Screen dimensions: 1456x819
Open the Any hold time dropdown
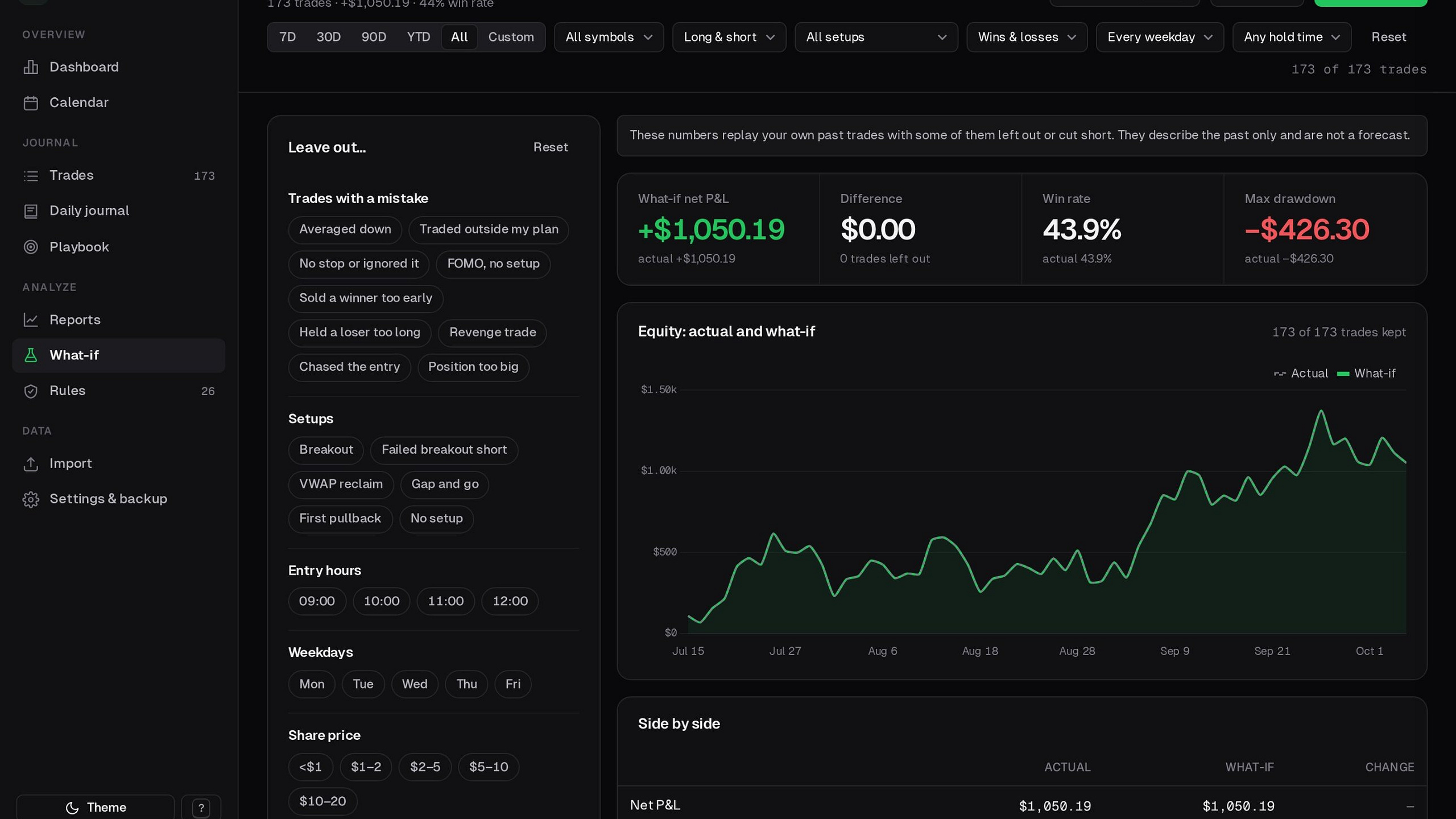[x=1292, y=38]
